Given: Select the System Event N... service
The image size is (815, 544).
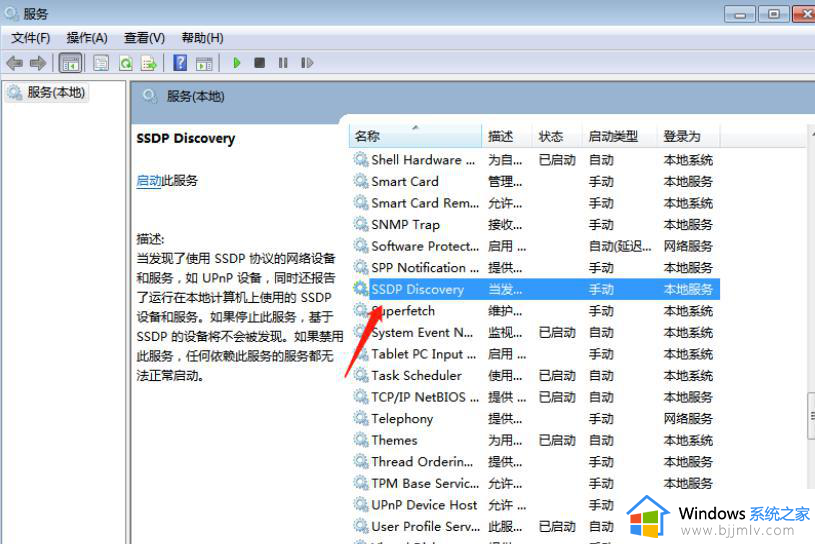Looking at the screenshot, I should coord(535,333).
